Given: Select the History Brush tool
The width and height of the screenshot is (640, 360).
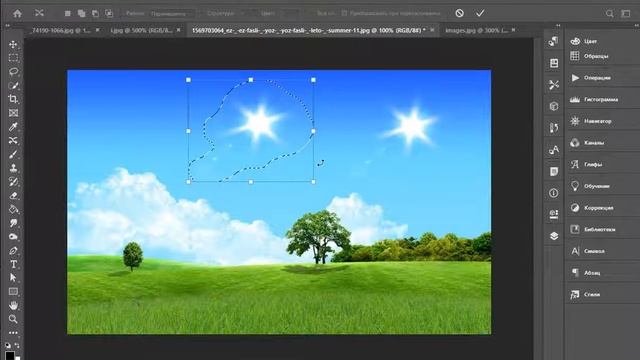Looking at the screenshot, I should tap(13, 182).
